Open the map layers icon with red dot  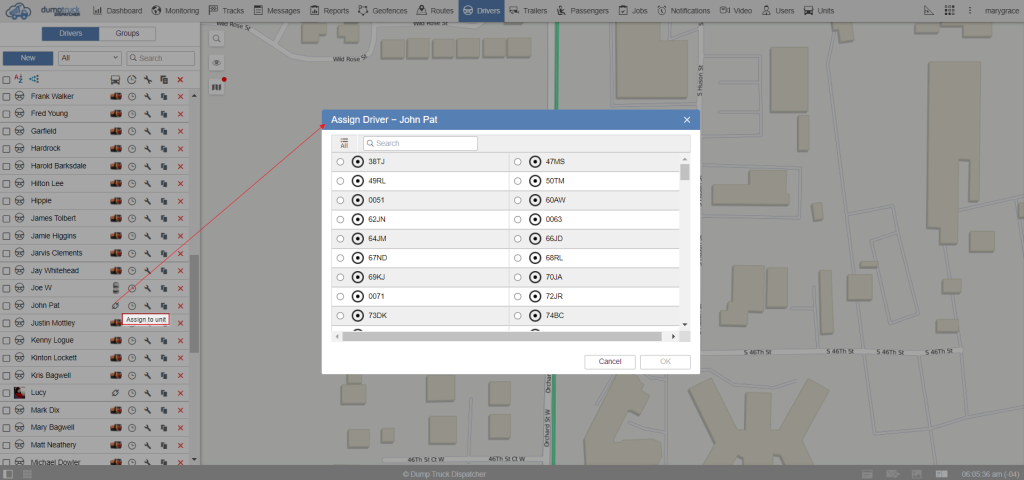coord(216,87)
